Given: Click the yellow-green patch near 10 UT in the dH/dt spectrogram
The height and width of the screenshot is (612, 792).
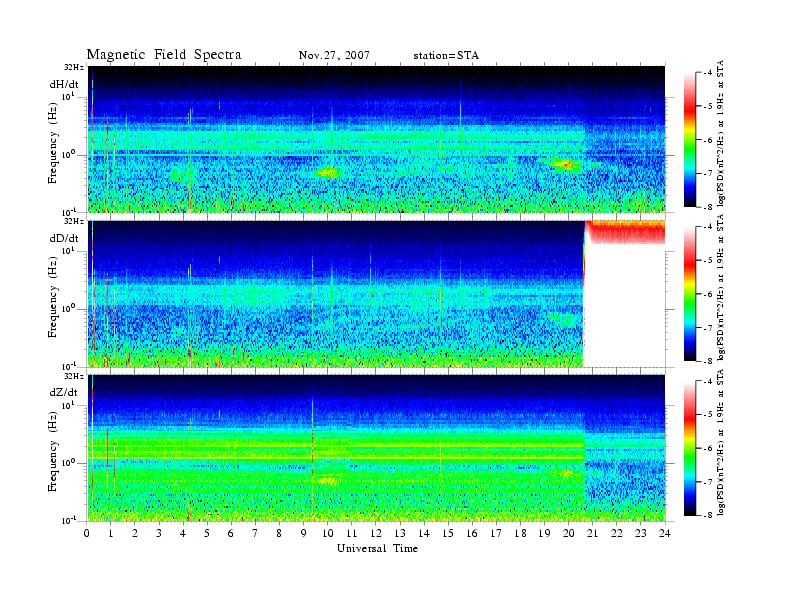Looking at the screenshot, I should [x=327, y=172].
